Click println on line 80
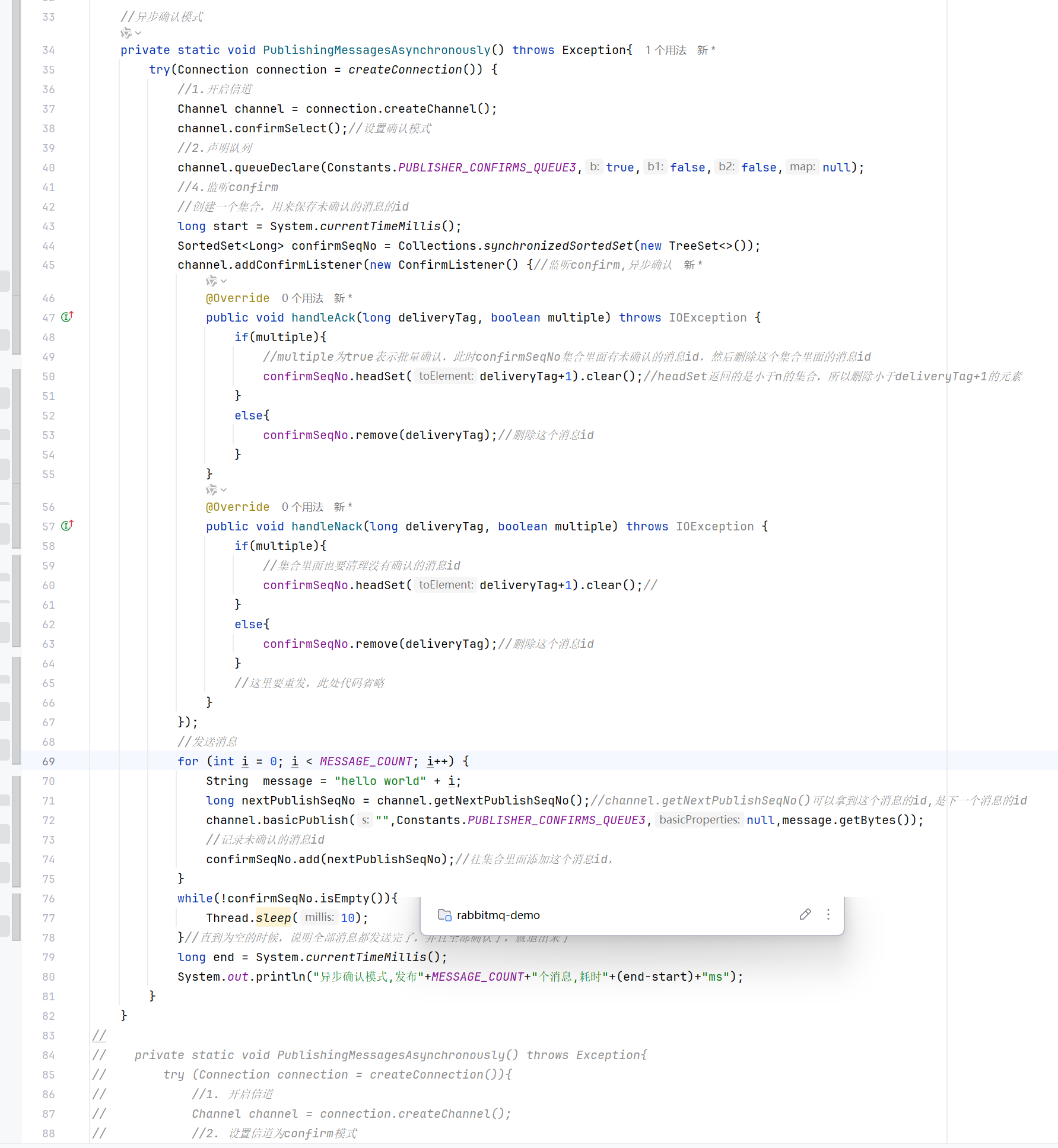This screenshot has height=1148, width=1058. pos(281,977)
